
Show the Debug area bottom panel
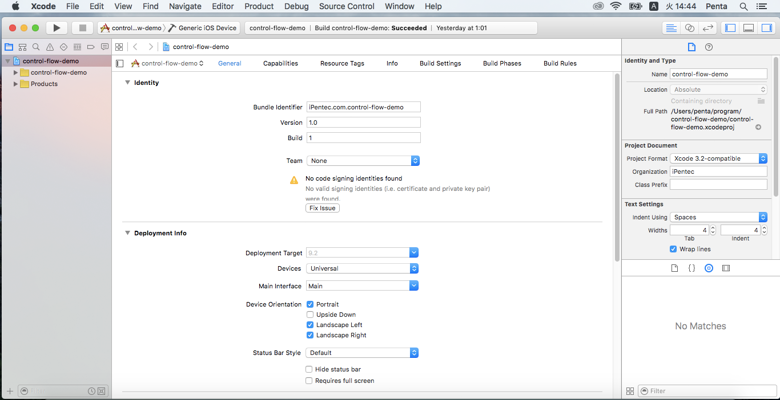point(748,28)
